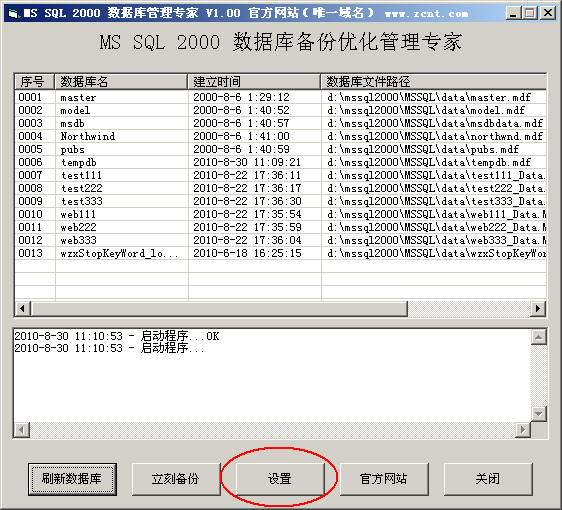Click log panel scroll down arrow

(x=539, y=414)
